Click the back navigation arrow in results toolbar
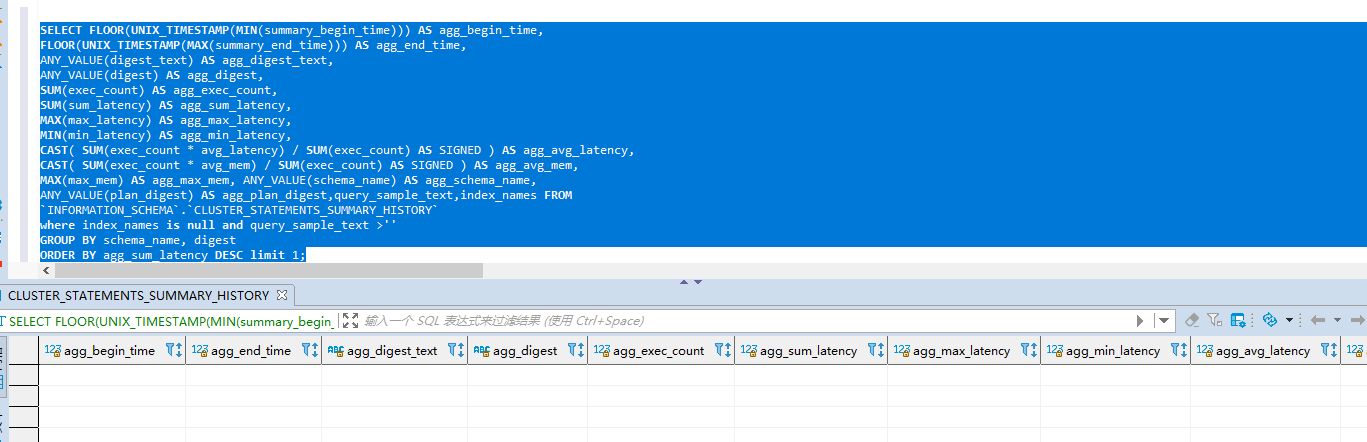1367x442 pixels. click(x=1317, y=320)
